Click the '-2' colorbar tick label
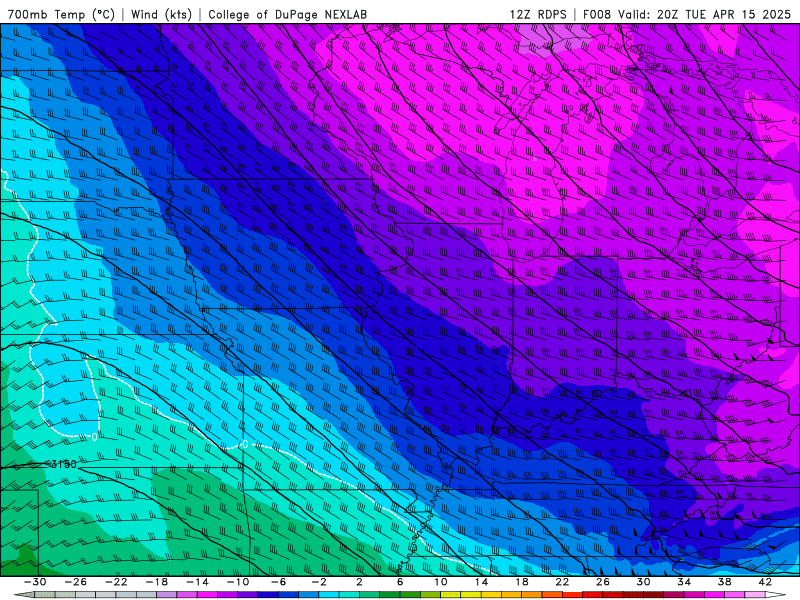Screen dimensions: 800x600 coord(318,582)
